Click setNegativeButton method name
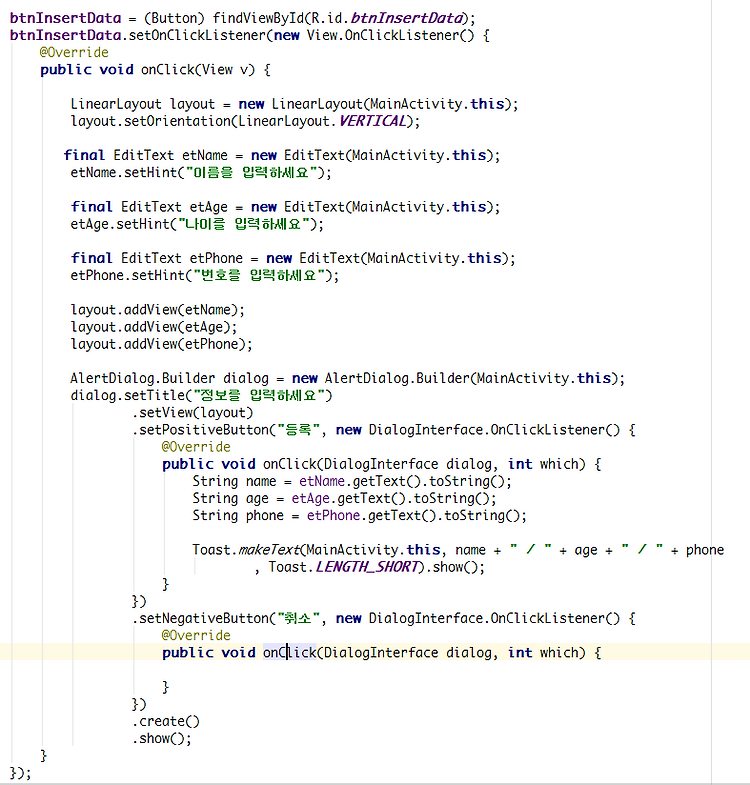Screen dimensions: 750x785 point(204,618)
